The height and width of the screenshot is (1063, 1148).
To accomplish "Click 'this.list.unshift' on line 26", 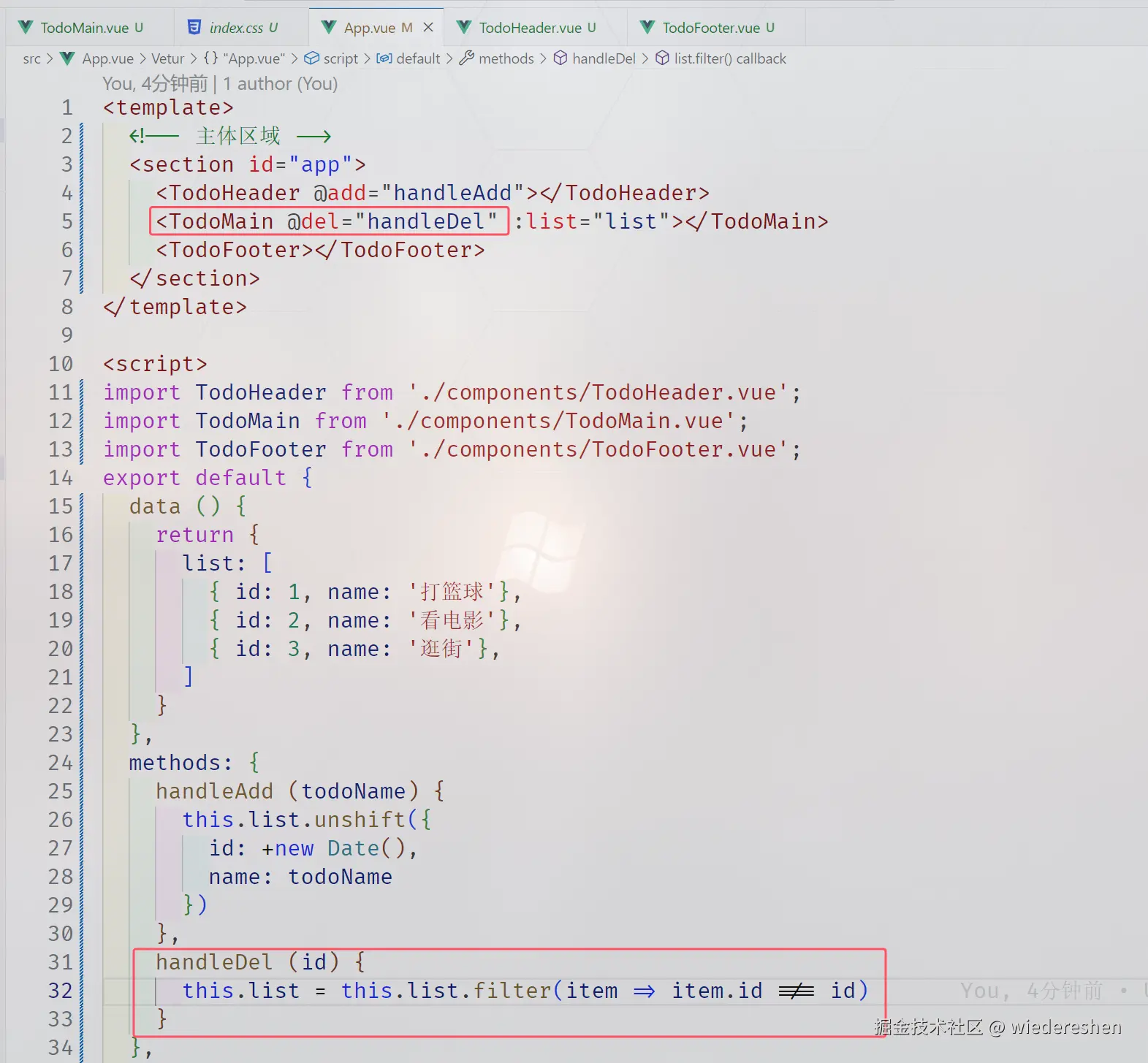I will 294,820.
